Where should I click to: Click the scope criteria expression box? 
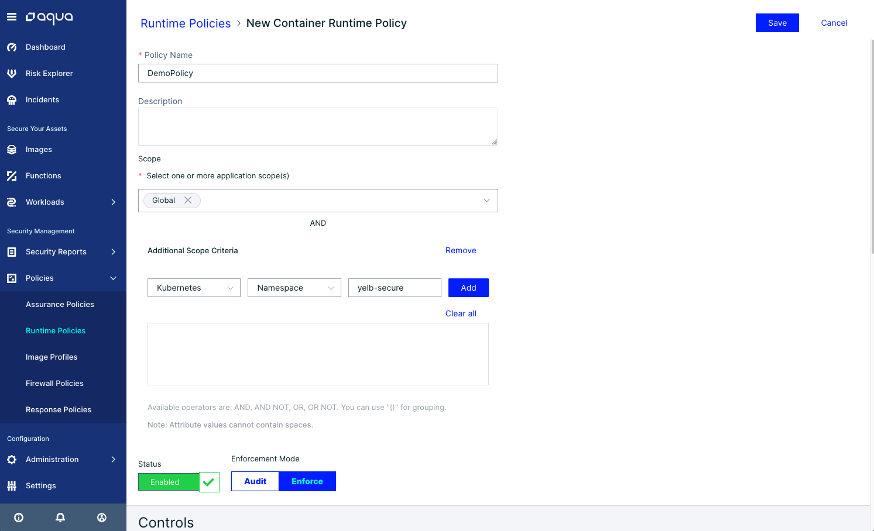[x=318, y=354]
